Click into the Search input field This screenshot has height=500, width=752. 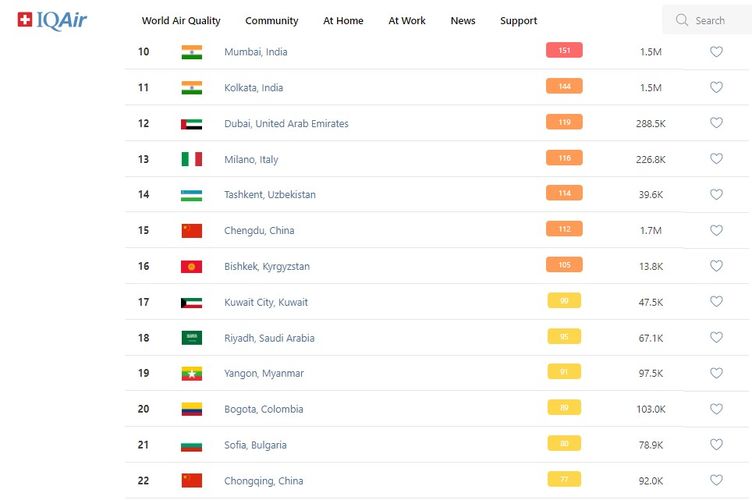(715, 20)
